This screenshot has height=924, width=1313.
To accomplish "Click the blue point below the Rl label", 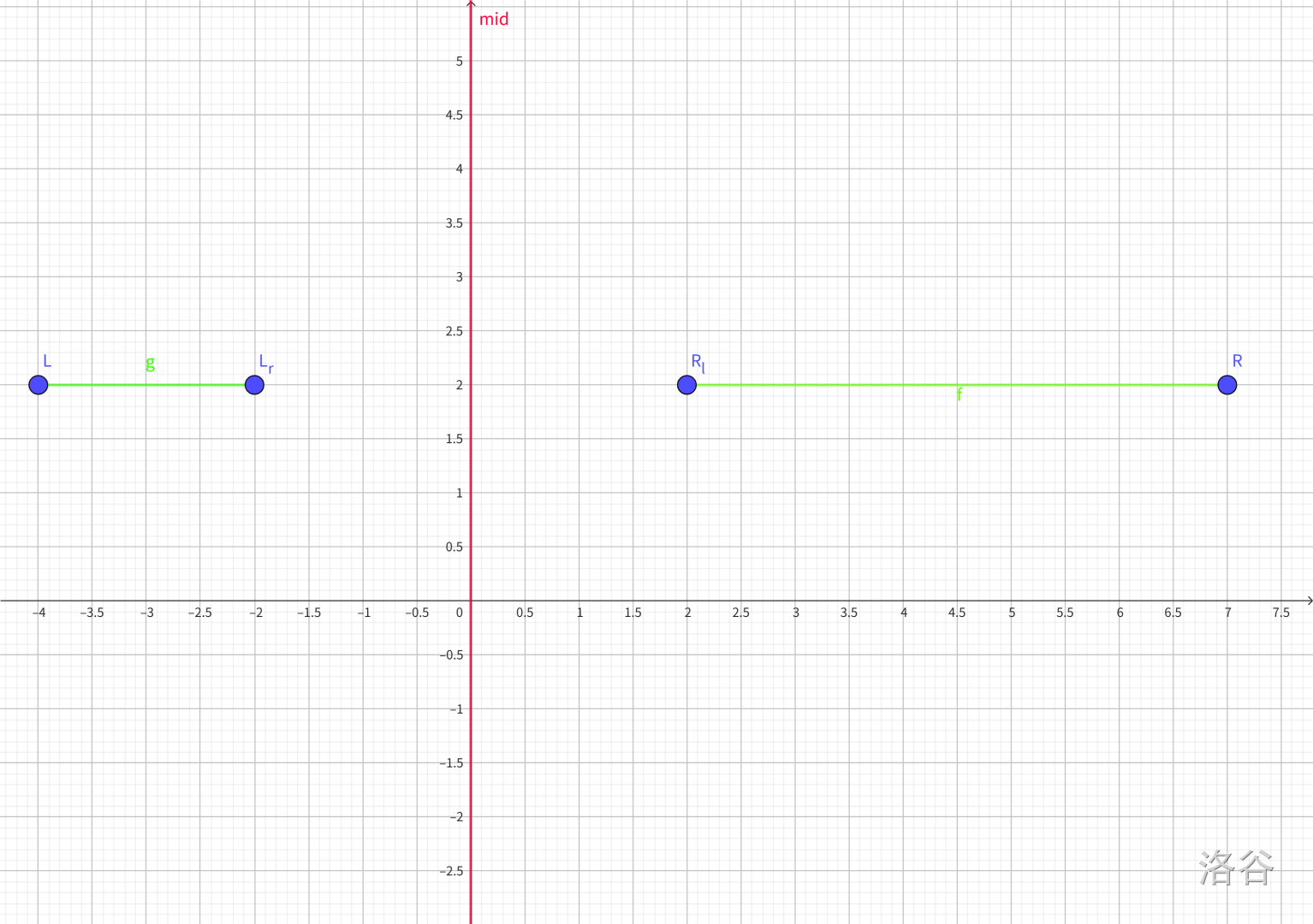I will (x=686, y=385).
